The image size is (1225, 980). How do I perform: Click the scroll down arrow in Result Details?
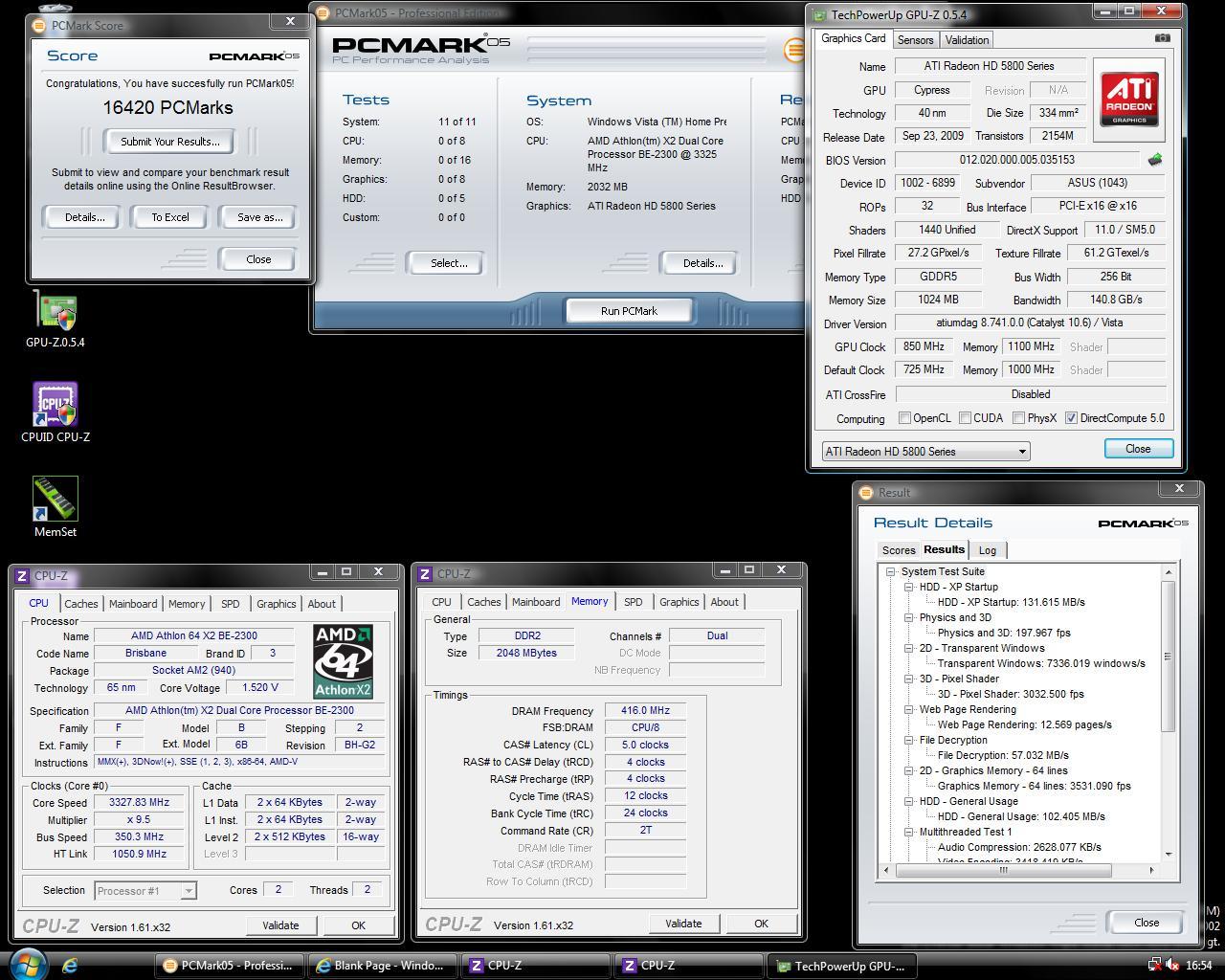pyautogui.click(x=1168, y=854)
